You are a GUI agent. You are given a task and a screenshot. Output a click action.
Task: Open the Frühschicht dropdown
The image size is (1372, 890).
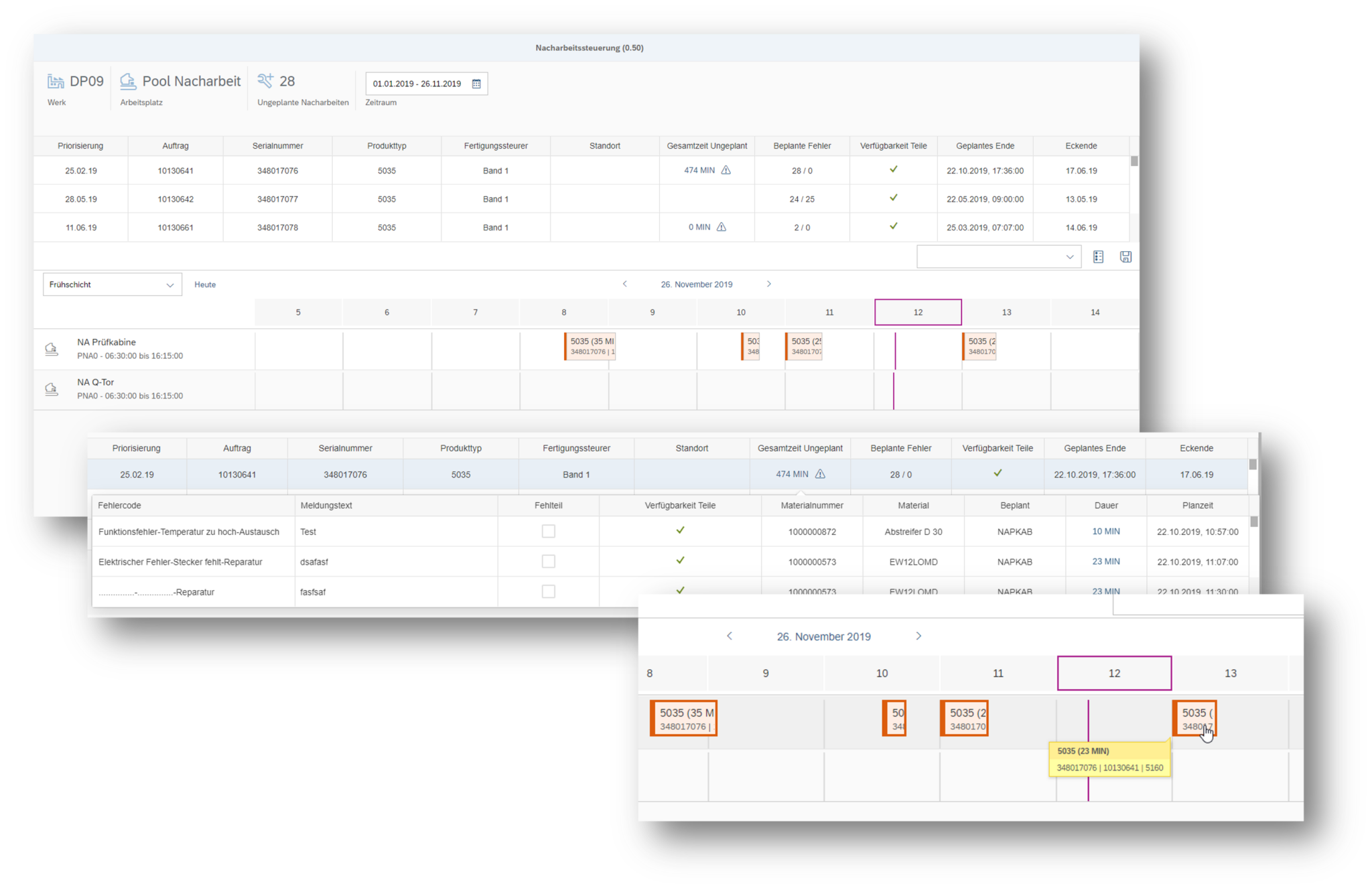point(169,284)
